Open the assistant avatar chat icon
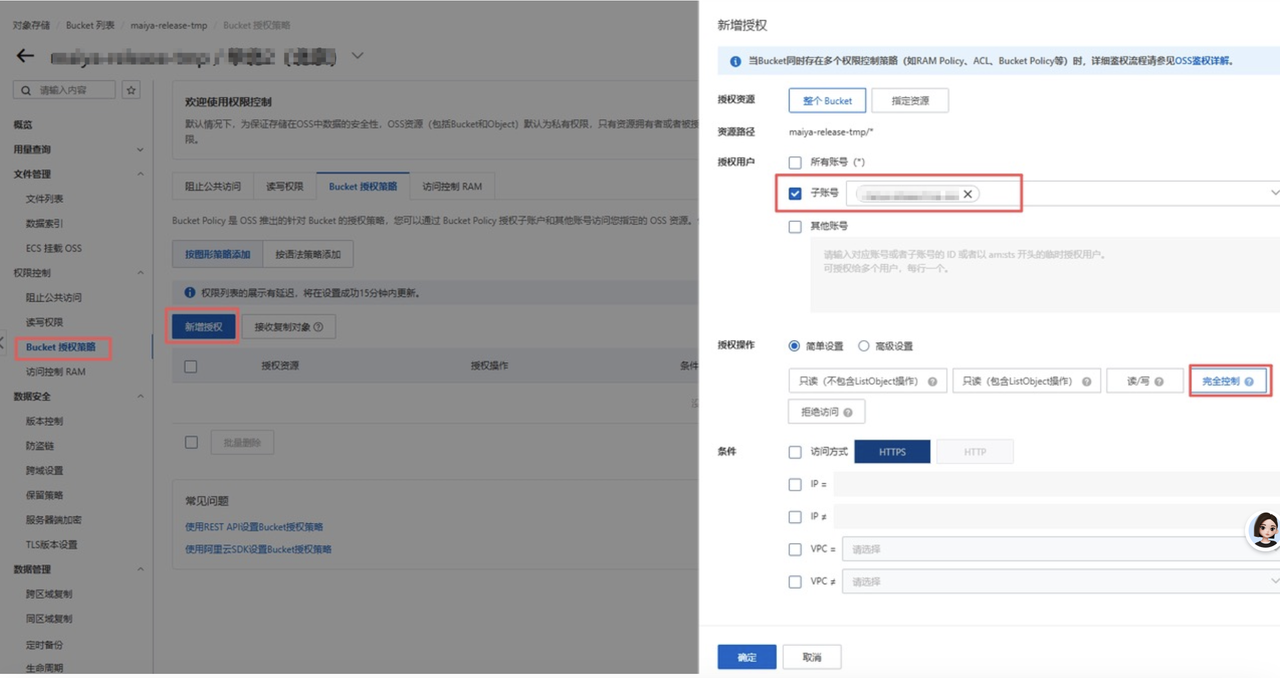 pos(1265,530)
